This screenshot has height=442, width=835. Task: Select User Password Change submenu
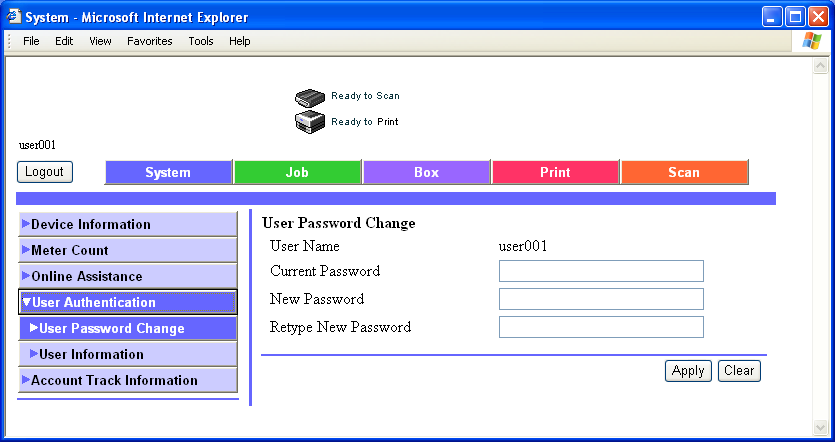(128, 329)
